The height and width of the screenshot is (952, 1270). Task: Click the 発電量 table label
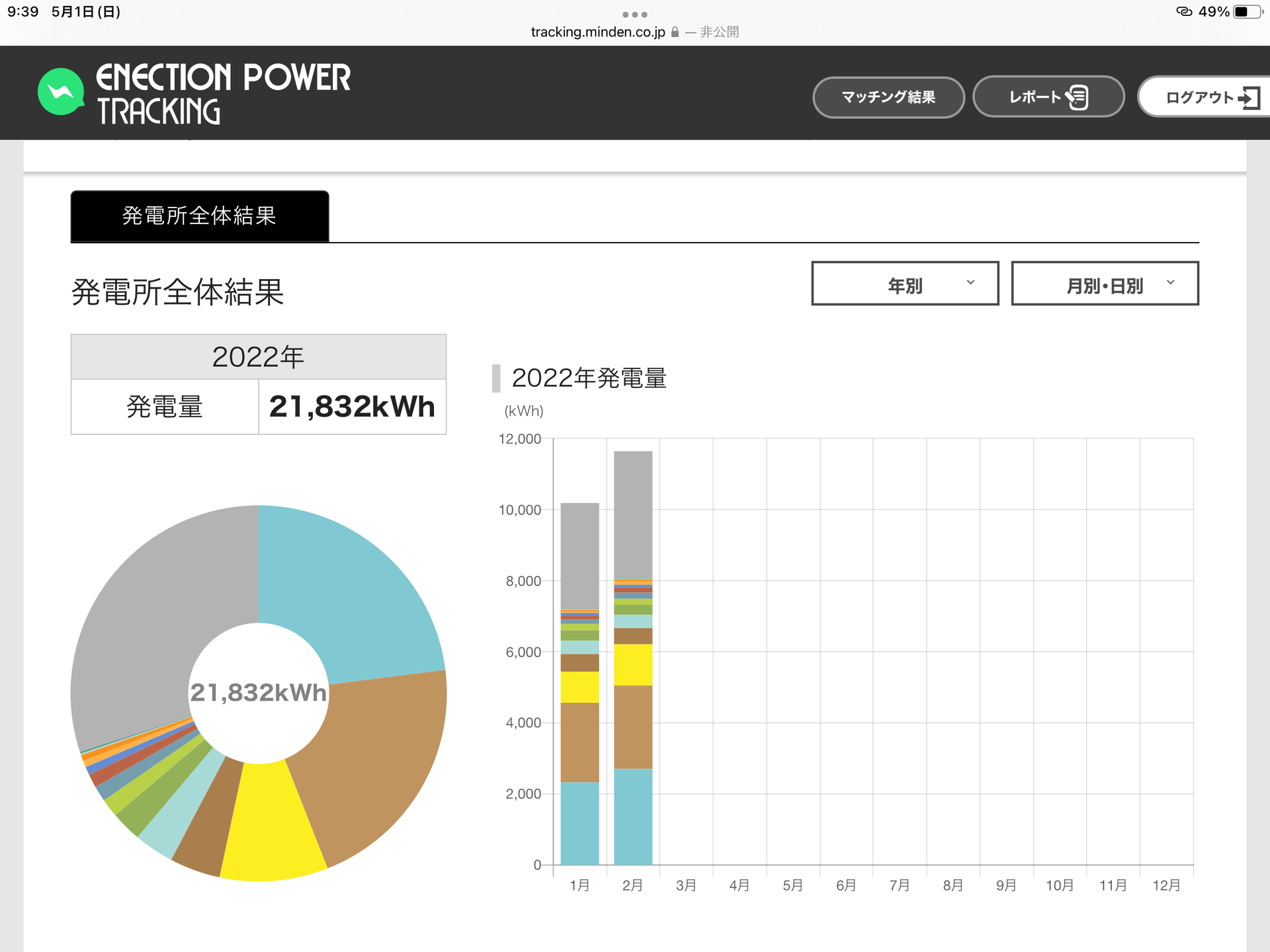pyautogui.click(x=165, y=407)
